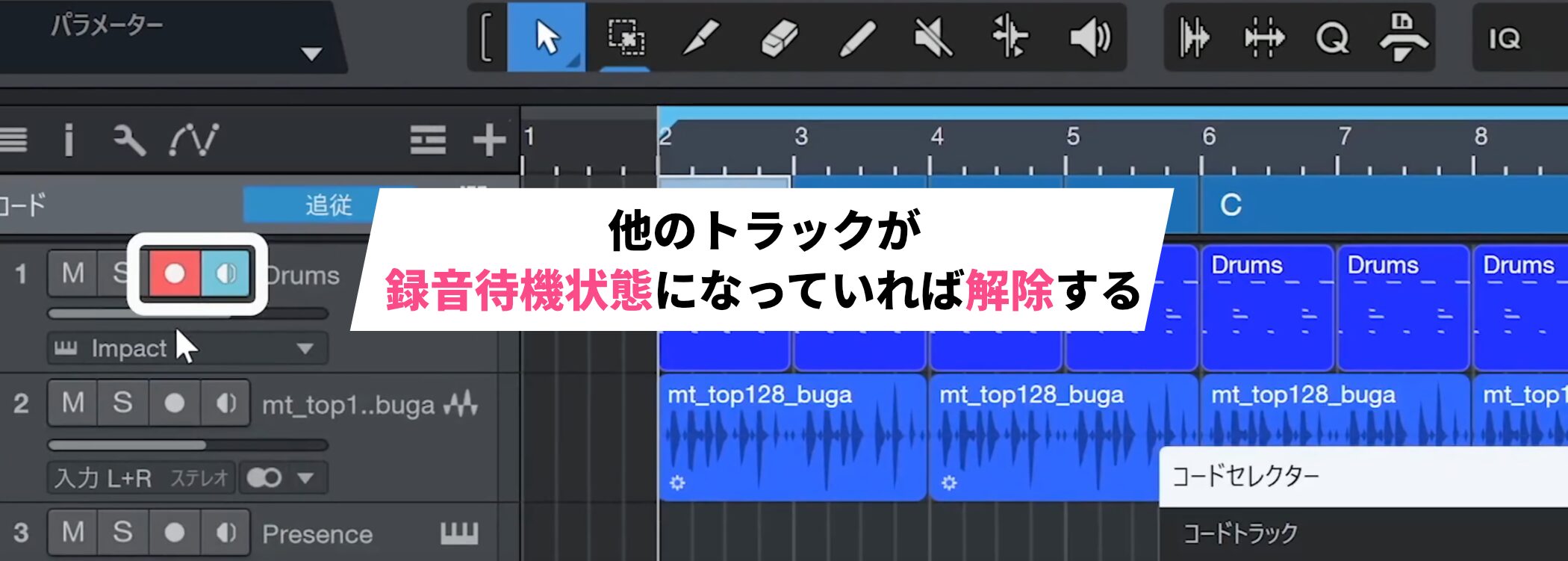Image resolution: width=1568 pixels, height=561 pixels.
Task: Disable record arm on Drums track
Action: [x=174, y=274]
